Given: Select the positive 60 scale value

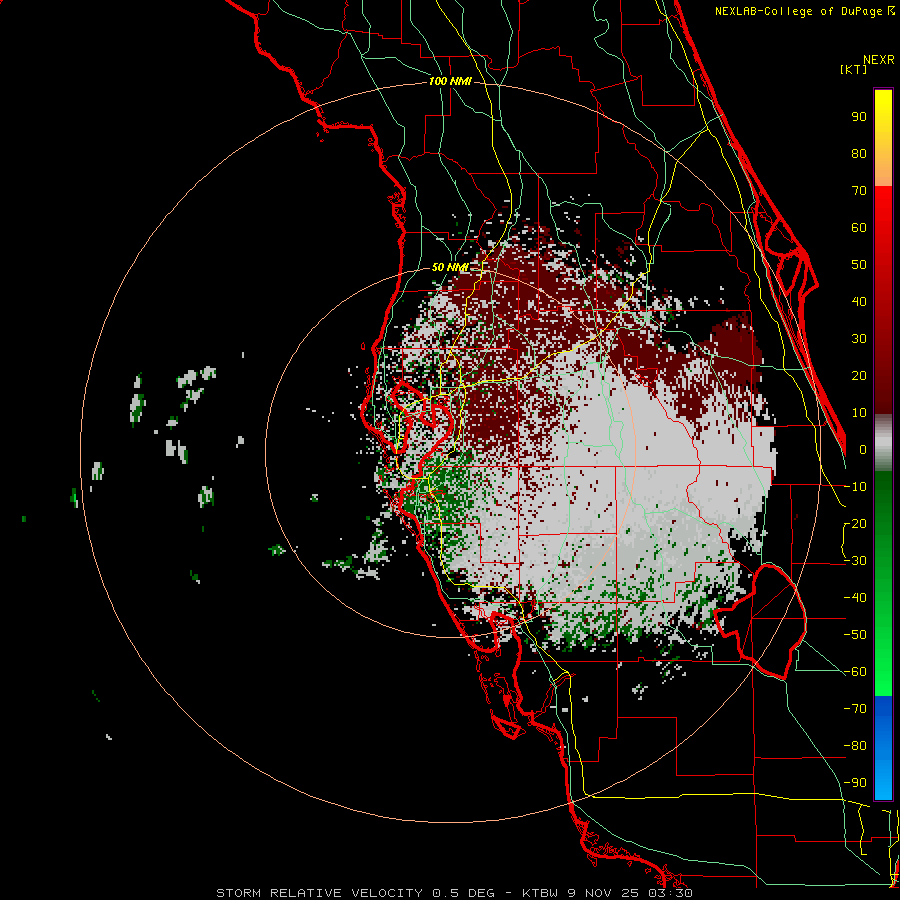Looking at the screenshot, I should [859, 228].
